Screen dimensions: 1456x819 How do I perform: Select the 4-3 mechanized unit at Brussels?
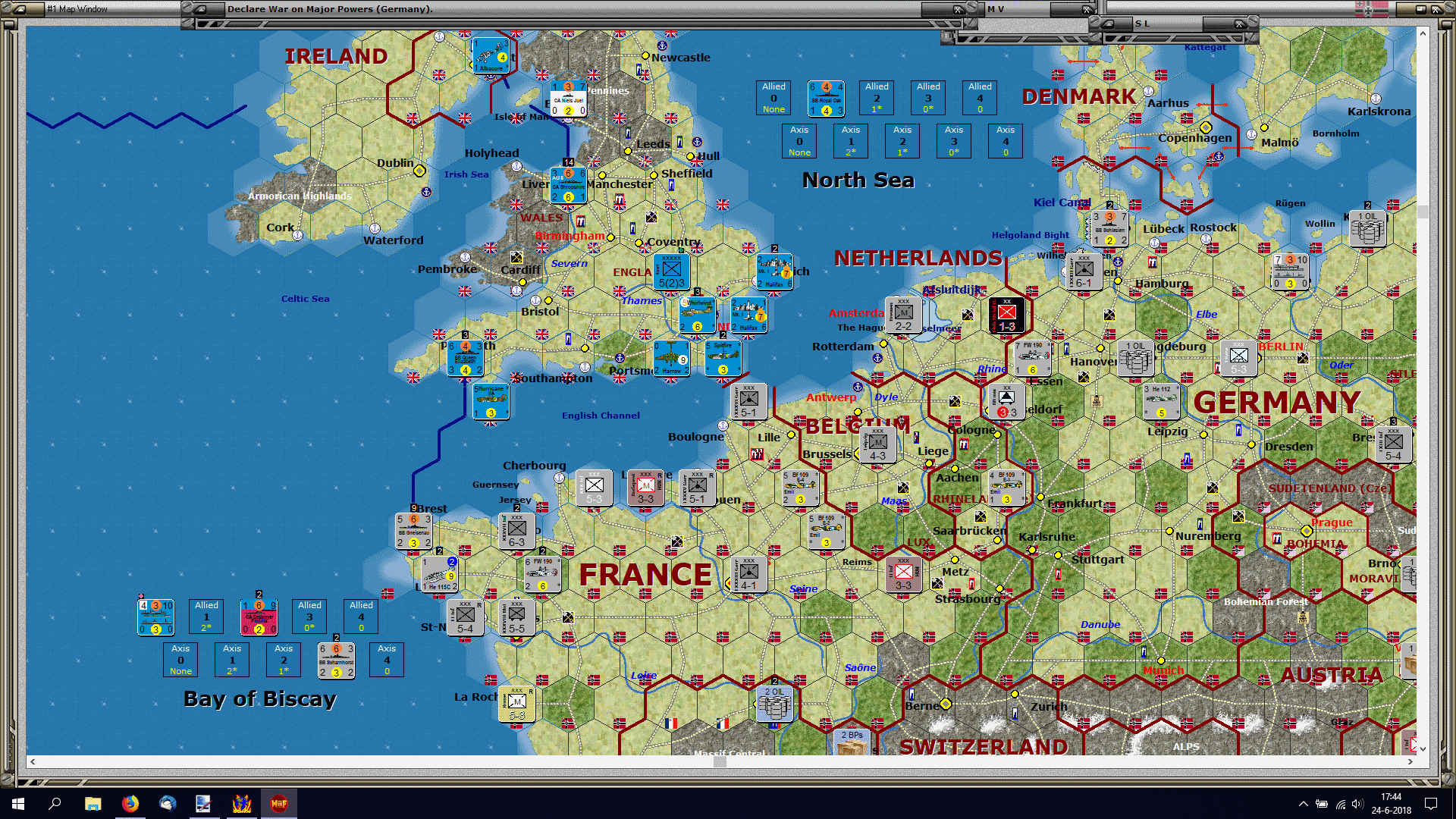(x=877, y=444)
